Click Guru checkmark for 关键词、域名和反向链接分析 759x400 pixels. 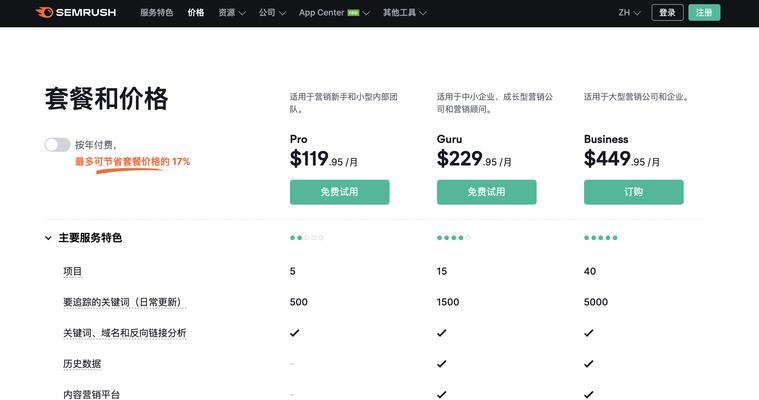click(441, 333)
